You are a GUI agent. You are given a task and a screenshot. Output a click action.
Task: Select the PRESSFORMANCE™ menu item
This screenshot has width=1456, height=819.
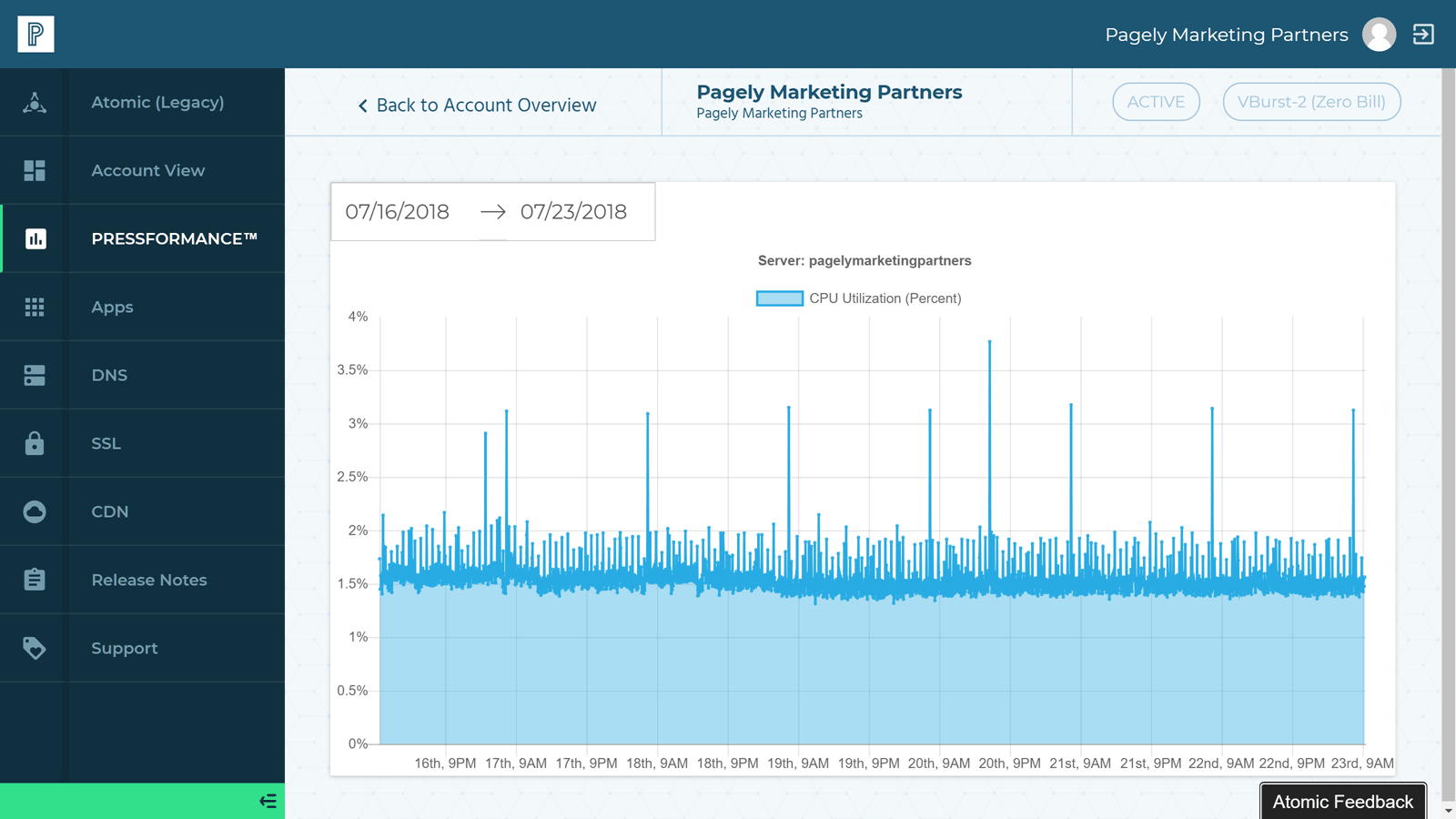[x=174, y=239]
